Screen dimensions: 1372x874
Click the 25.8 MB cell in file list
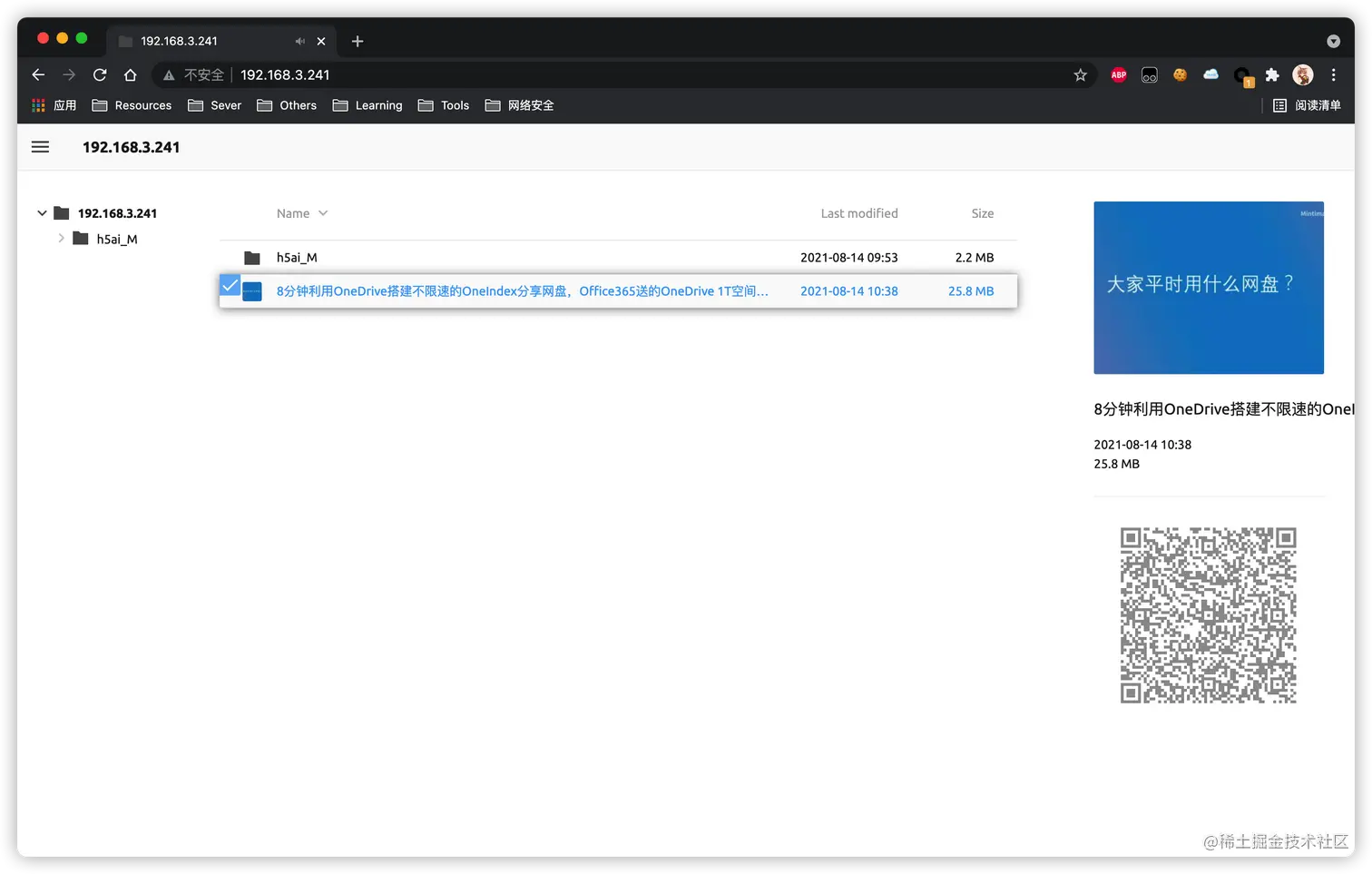[x=971, y=291]
